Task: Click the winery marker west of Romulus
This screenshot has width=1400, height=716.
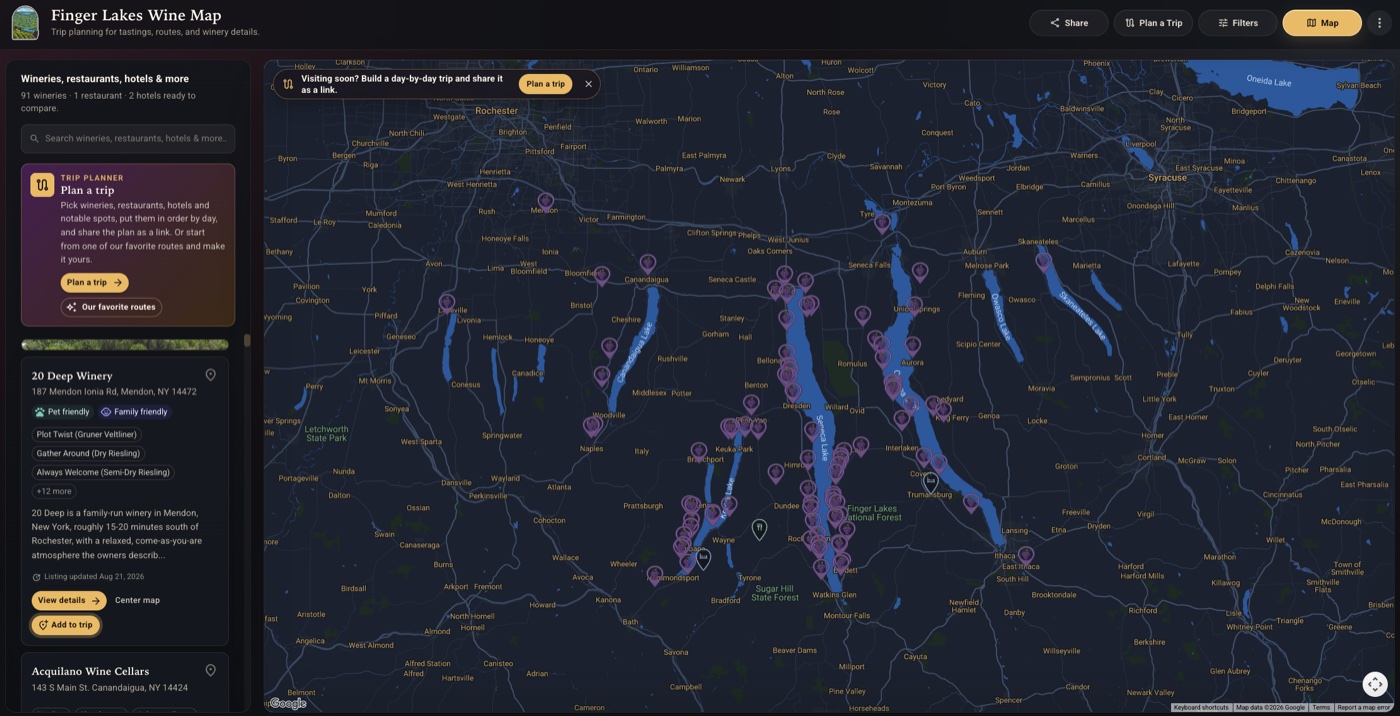Action: coord(863,315)
